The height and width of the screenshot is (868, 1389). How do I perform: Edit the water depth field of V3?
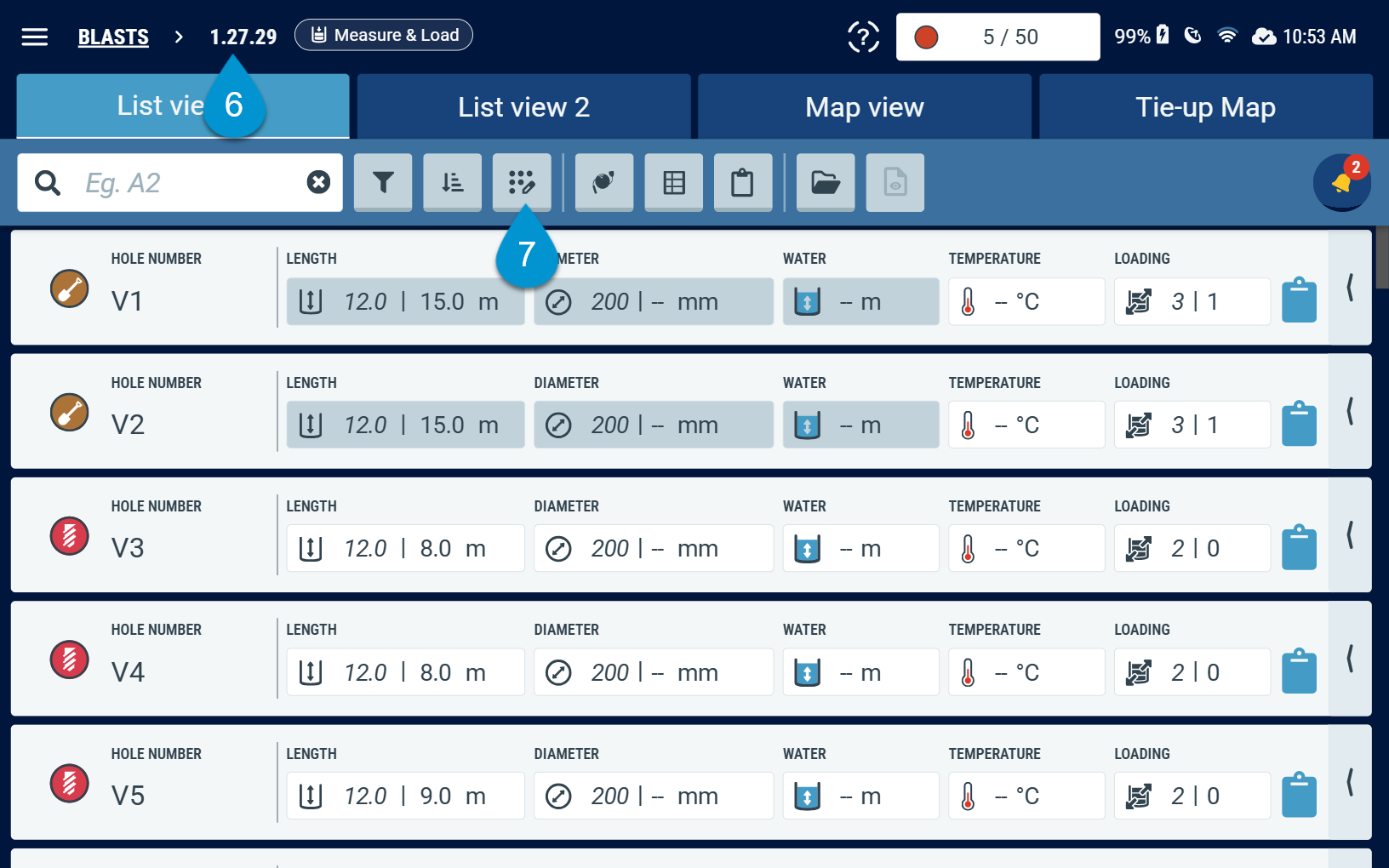coord(860,548)
